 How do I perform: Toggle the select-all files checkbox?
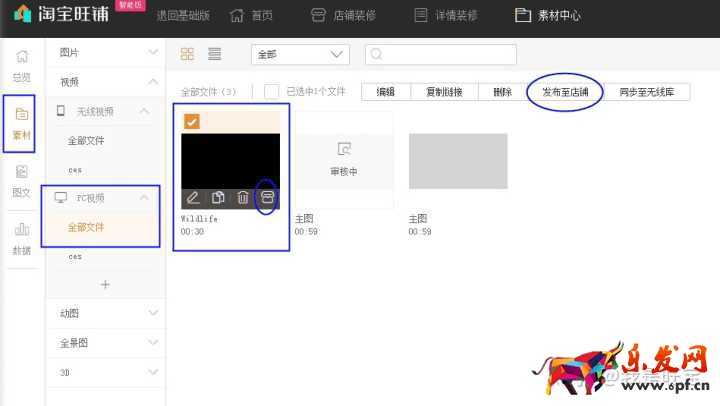[x=271, y=92]
